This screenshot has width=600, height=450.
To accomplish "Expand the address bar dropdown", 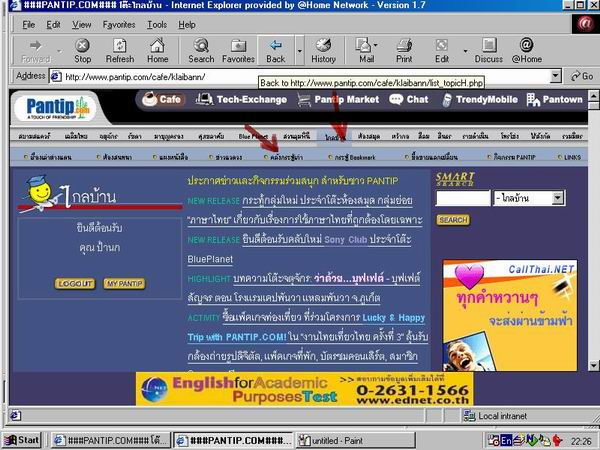I will point(556,76).
